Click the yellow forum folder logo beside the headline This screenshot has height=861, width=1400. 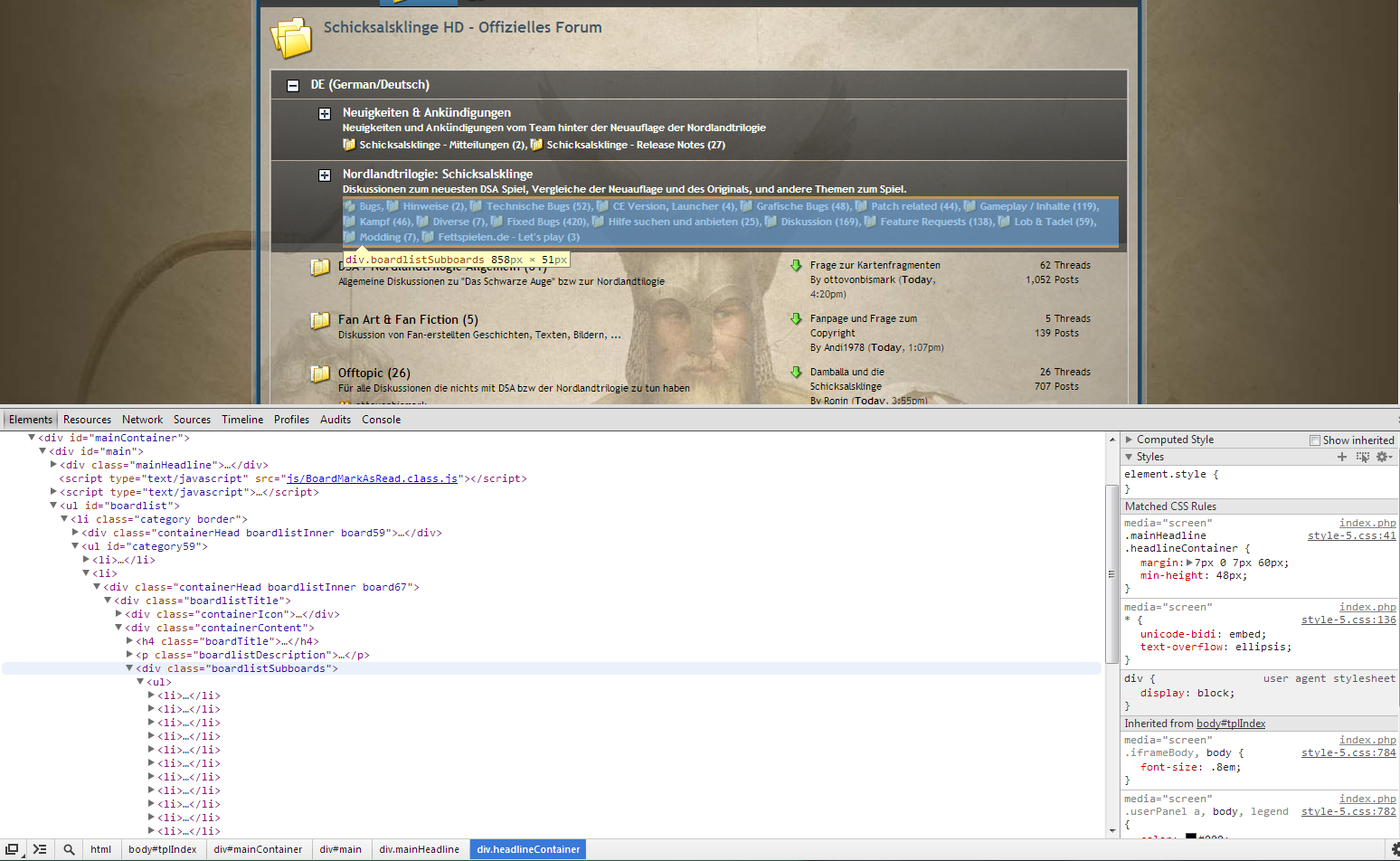tap(290, 38)
